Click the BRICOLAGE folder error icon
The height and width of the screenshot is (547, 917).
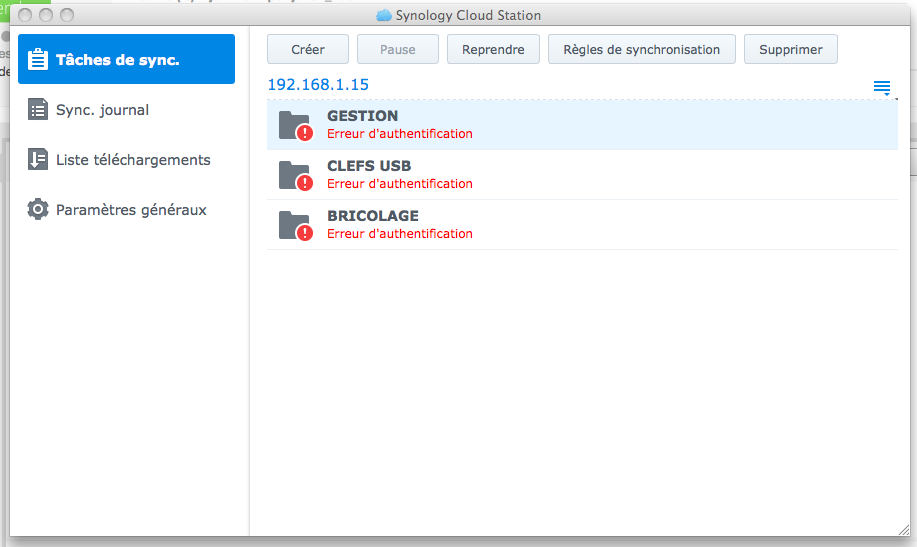pyautogui.click(x=296, y=225)
